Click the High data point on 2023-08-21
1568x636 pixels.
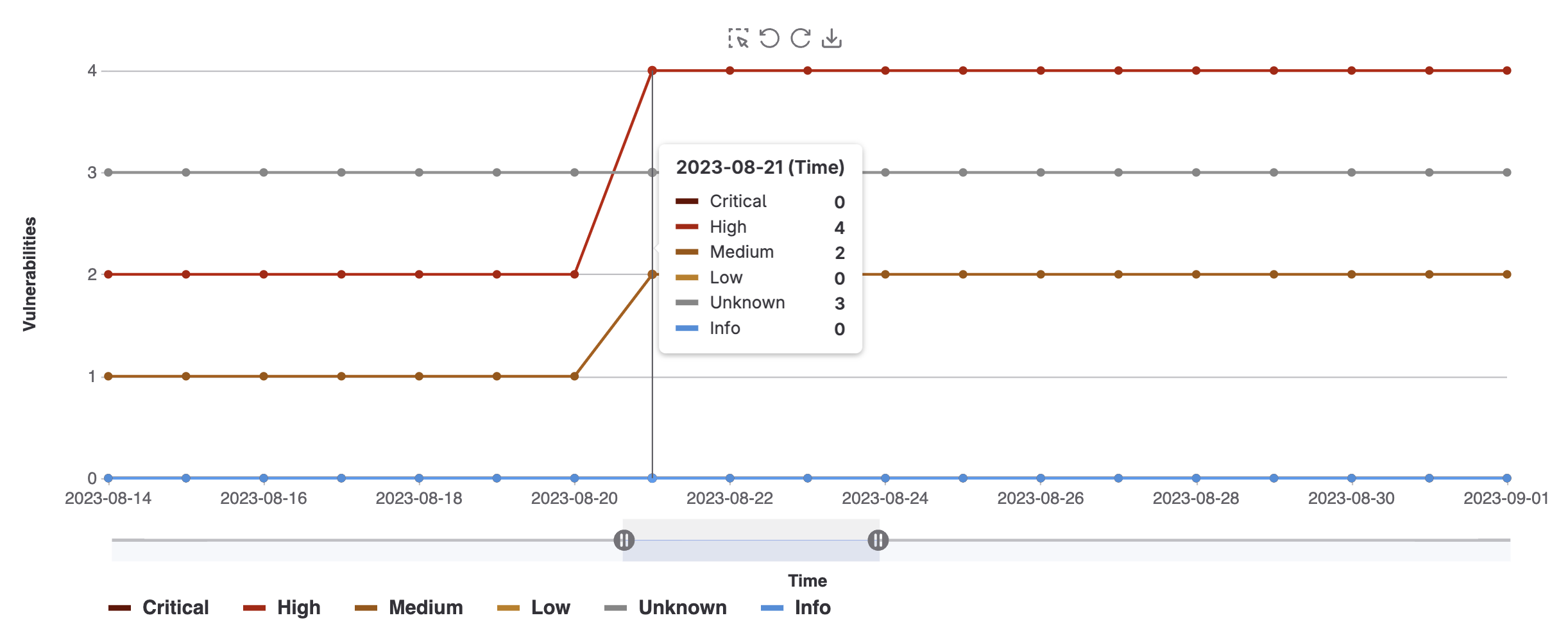pos(652,69)
